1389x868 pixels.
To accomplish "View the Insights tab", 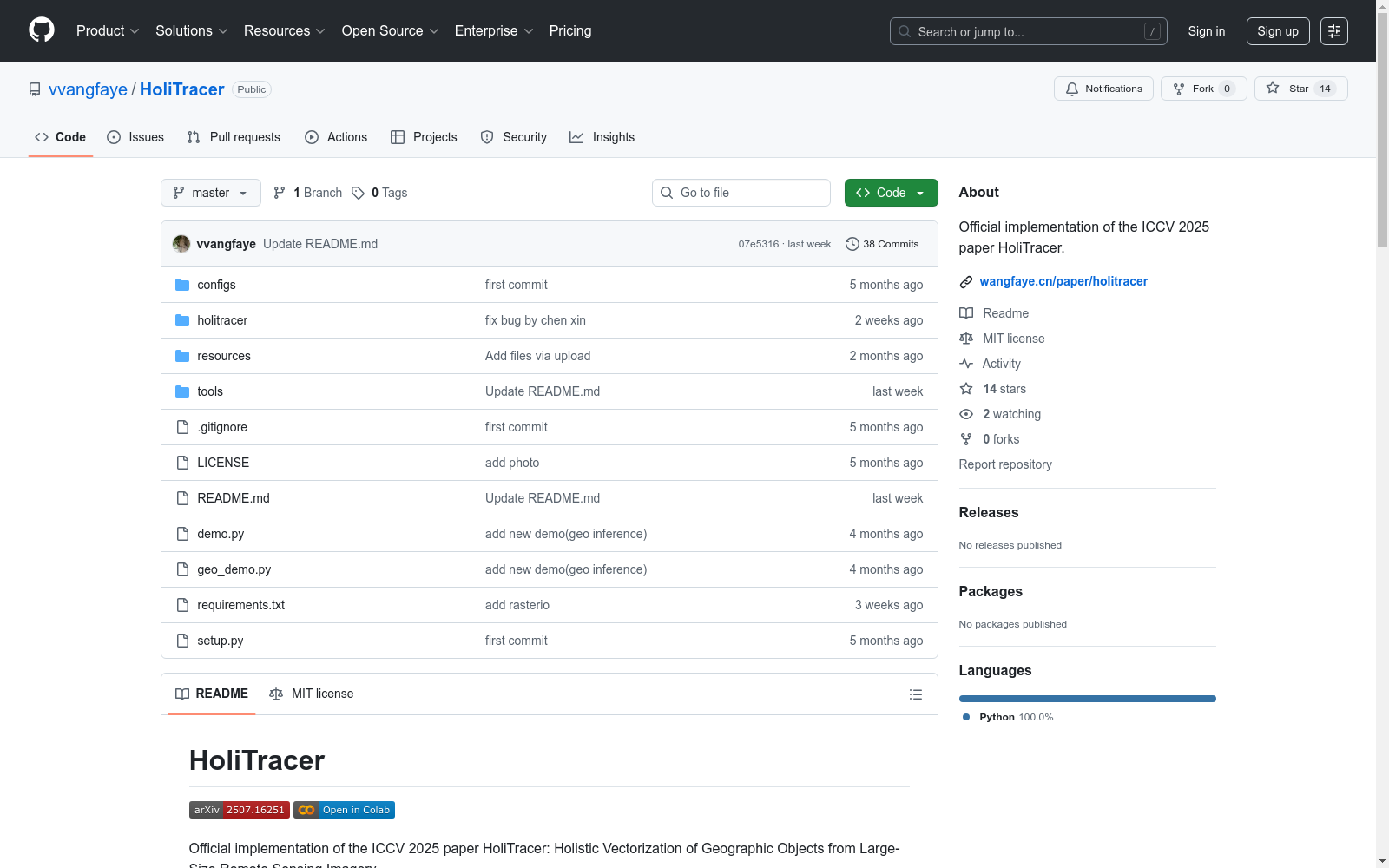I will [x=602, y=137].
